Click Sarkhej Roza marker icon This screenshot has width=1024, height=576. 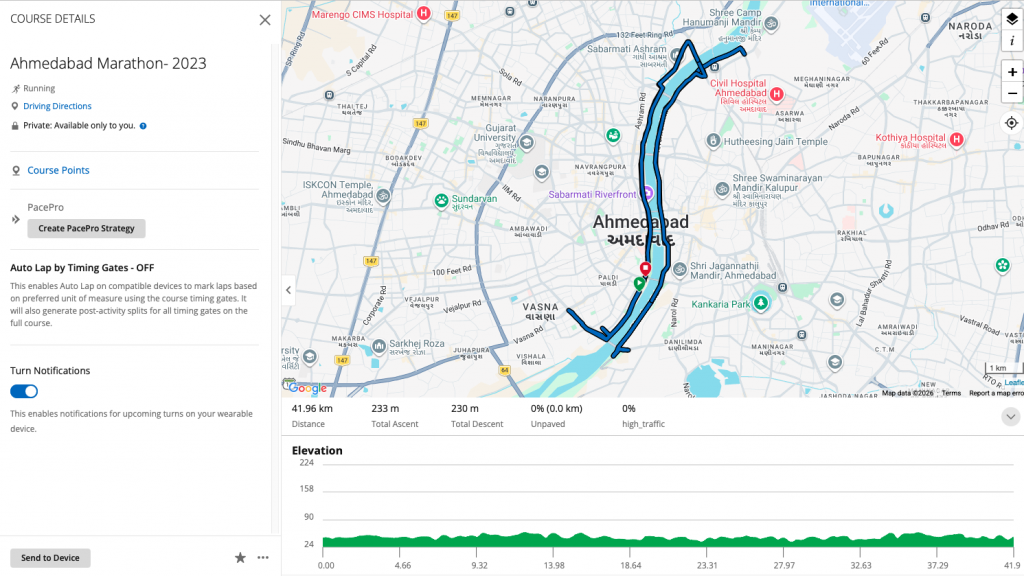tap(379, 345)
